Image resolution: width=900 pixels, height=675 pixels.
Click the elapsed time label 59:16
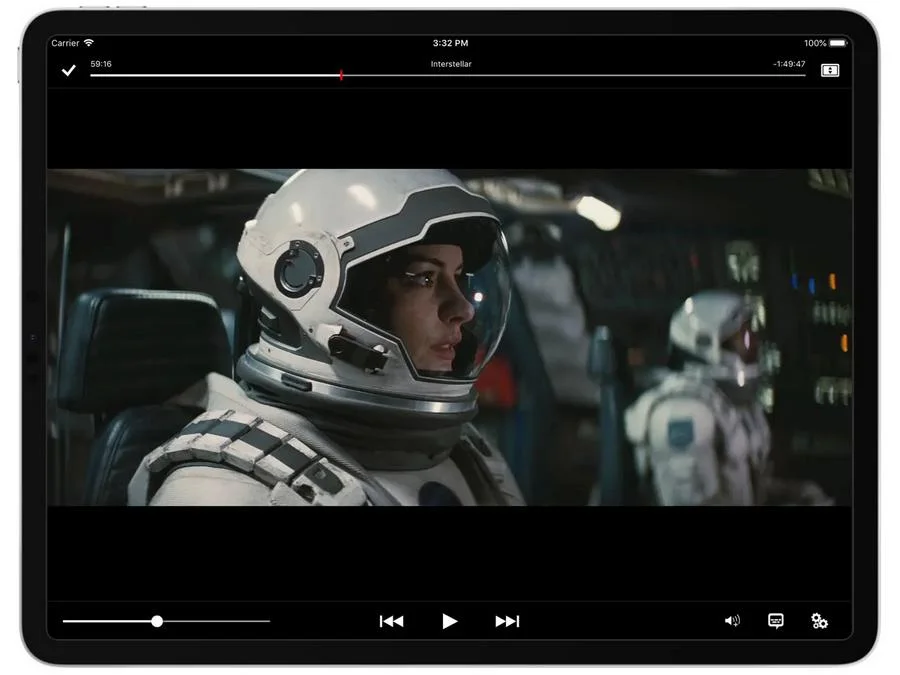tap(101, 64)
